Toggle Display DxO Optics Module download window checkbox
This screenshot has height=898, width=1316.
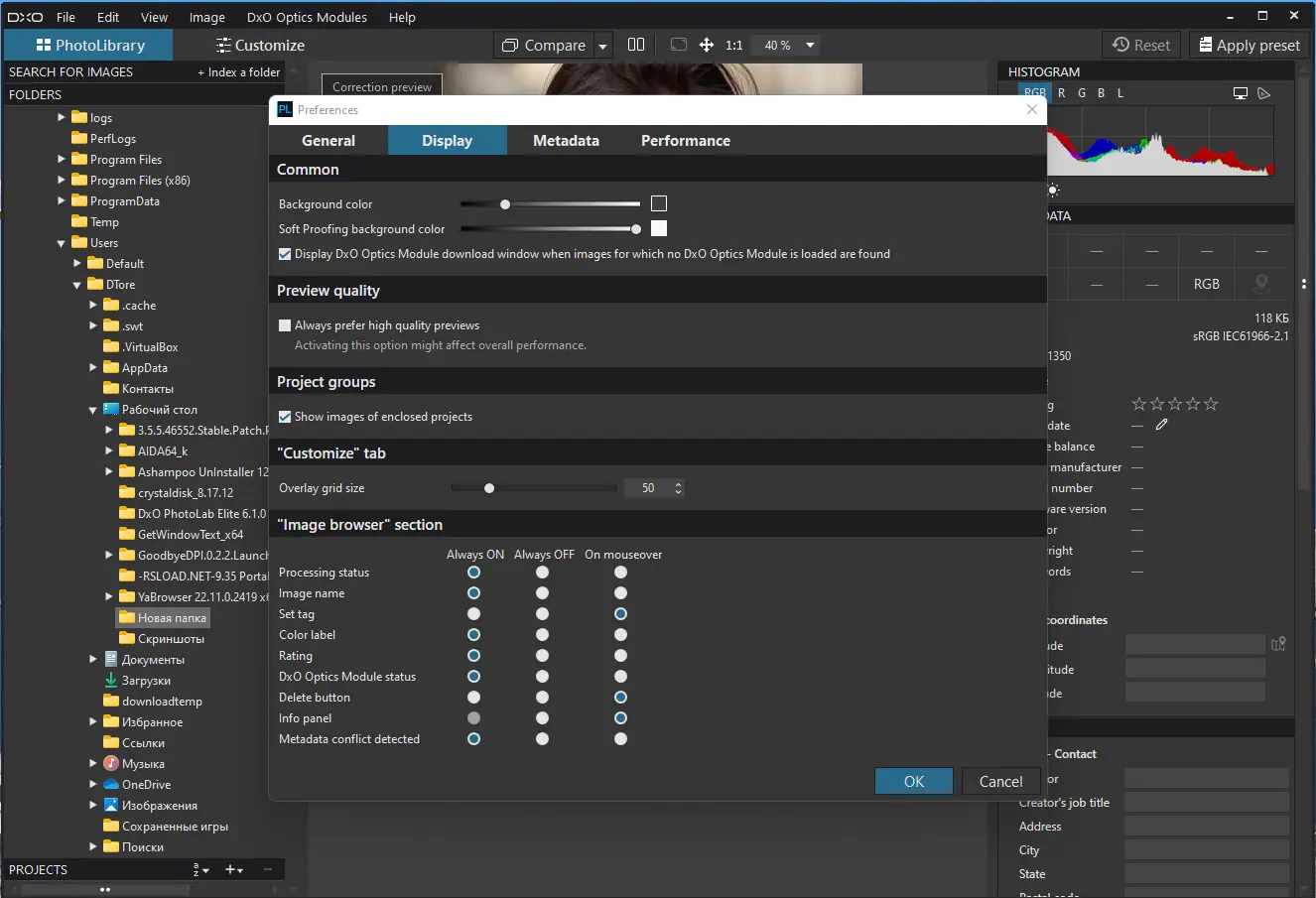[x=285, y=254]
